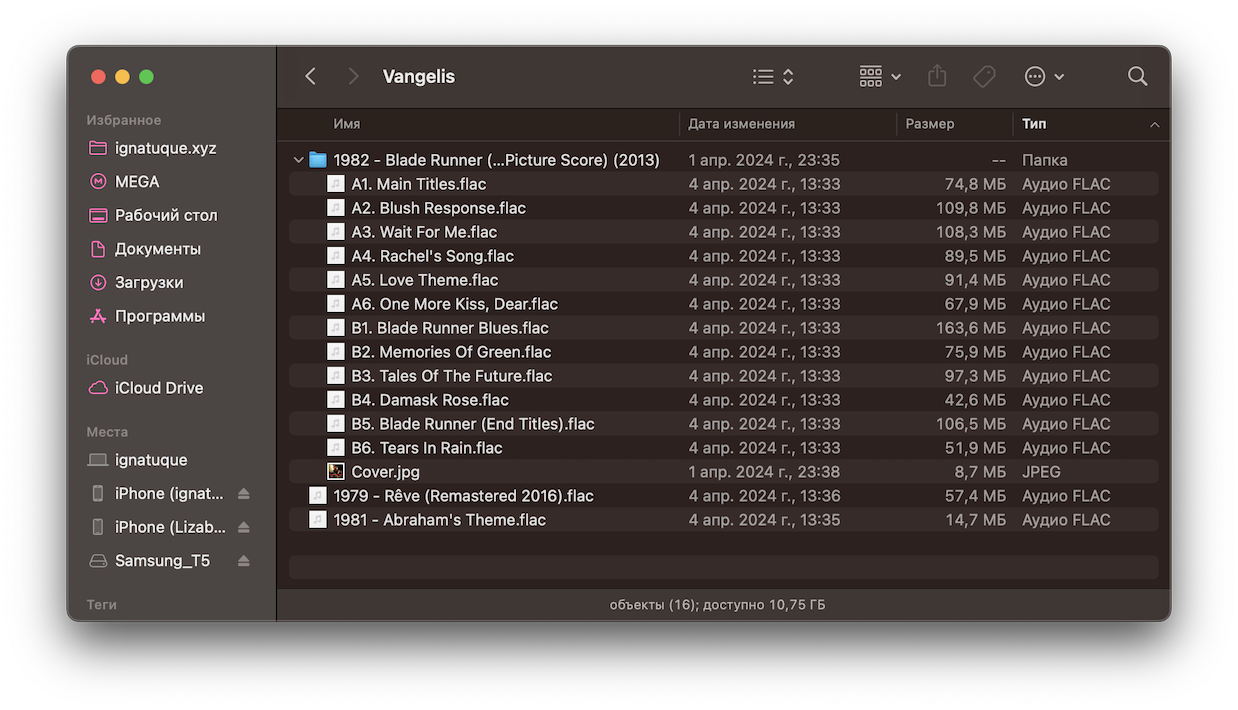Open the search magnifier icon
The height and width of the screenshot is (710, 1238).
click(x=1137, y=76)
